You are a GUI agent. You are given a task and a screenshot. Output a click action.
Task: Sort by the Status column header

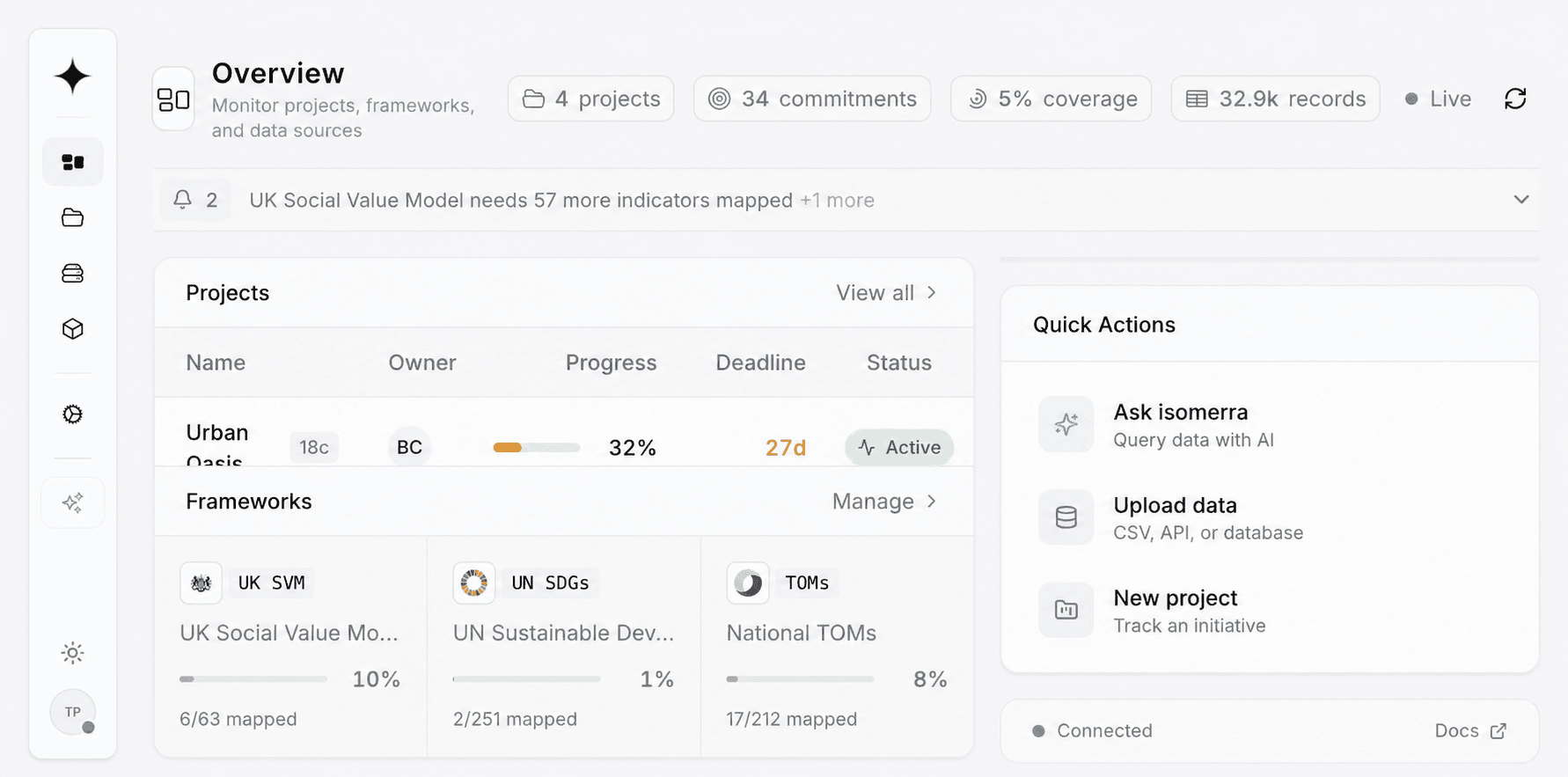(898, 363)
